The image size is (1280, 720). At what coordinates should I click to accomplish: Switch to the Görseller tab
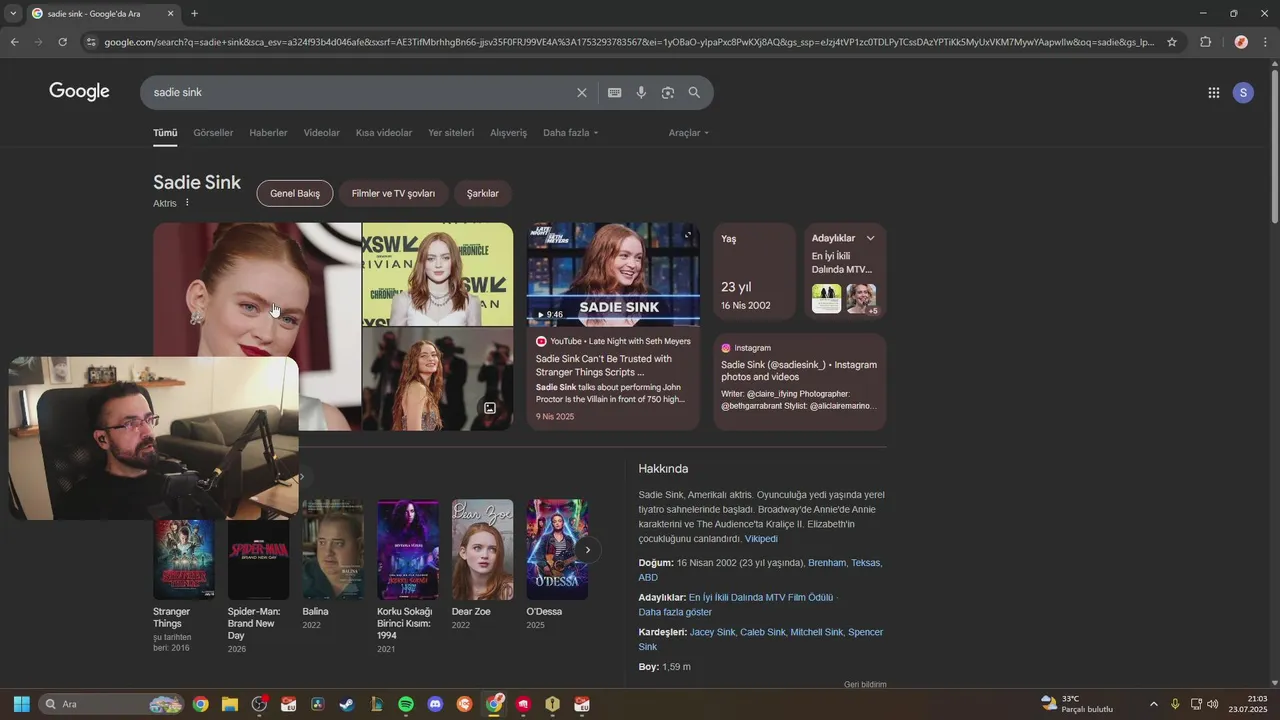[x=213, y=132]
